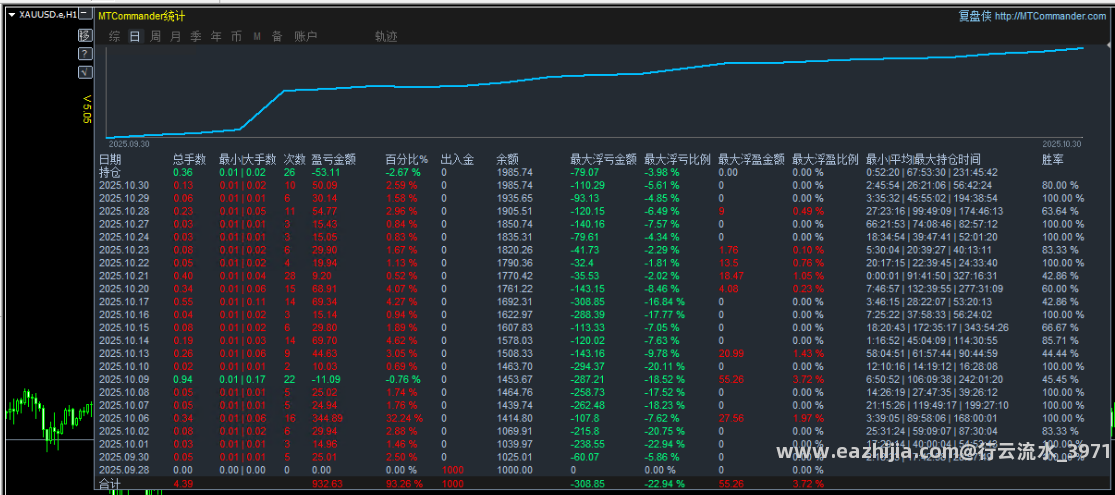Open the 账户 account tab
Viewport: 1115px width, 495px height.
305,37
